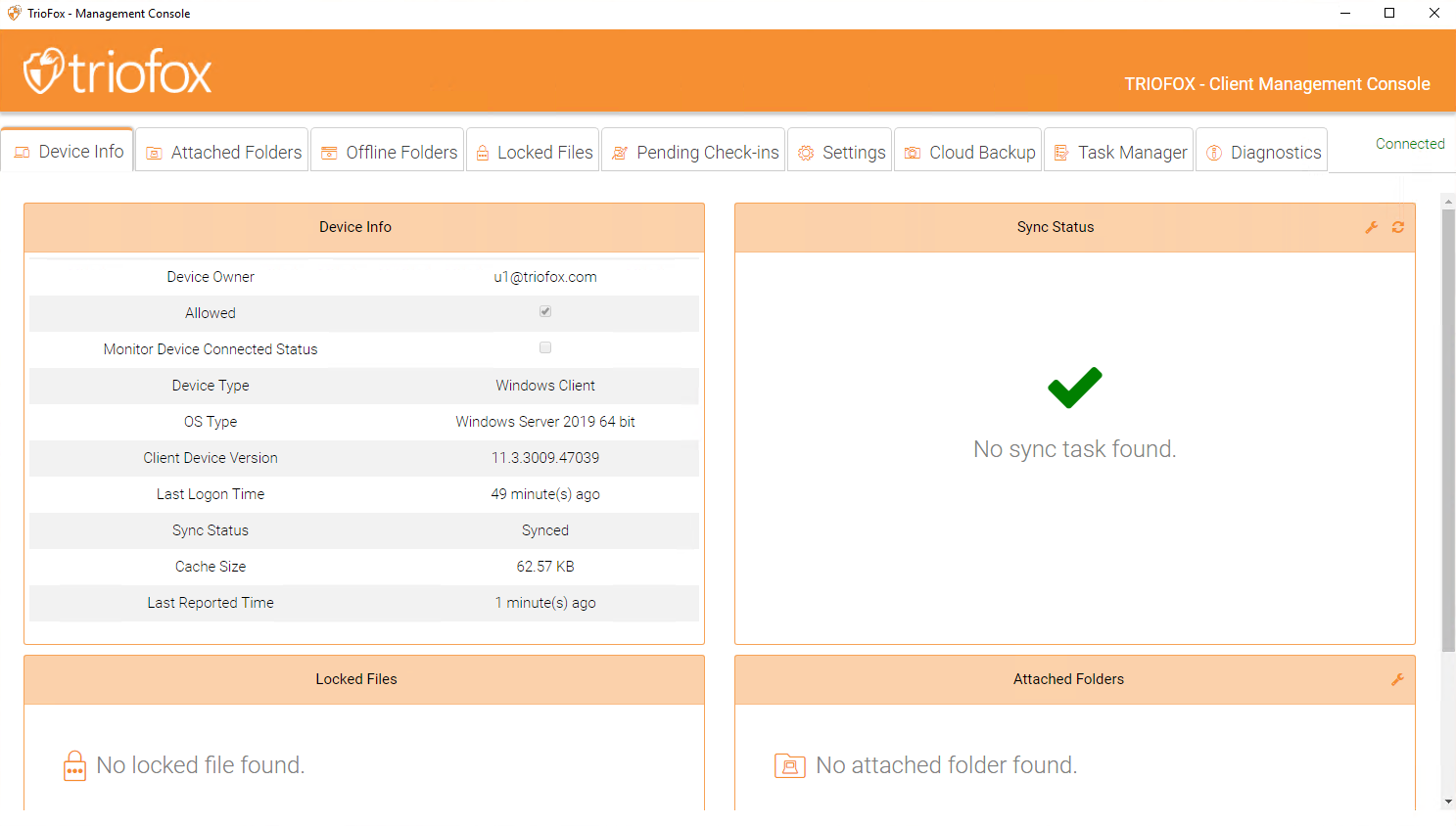This screenshot has height=826, width=1456.
Task: Click the Last Reported Time label
Action: pos(211,603)
